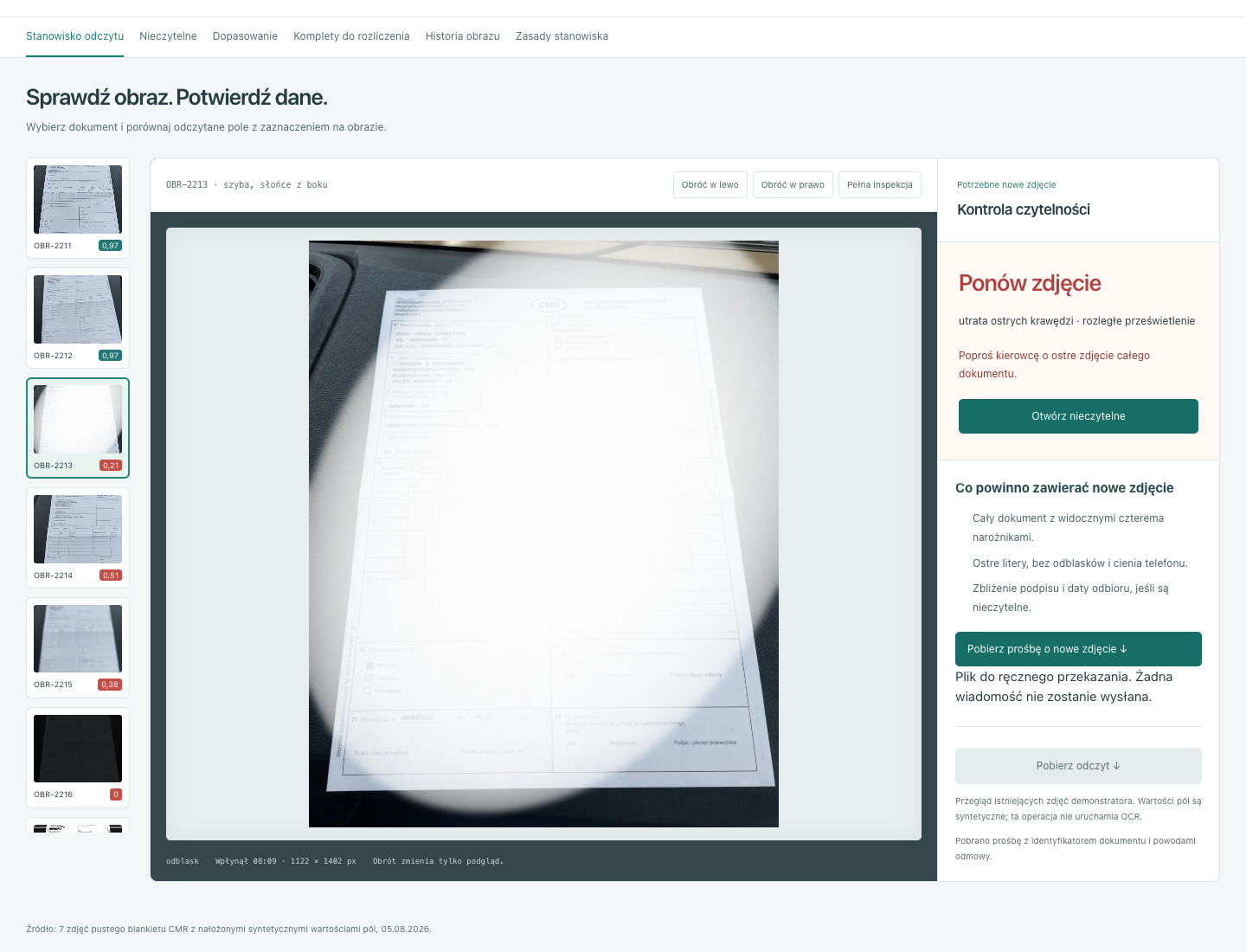Switch to the Dopasowanie tab
The image size is (1246, 952).
245,36
